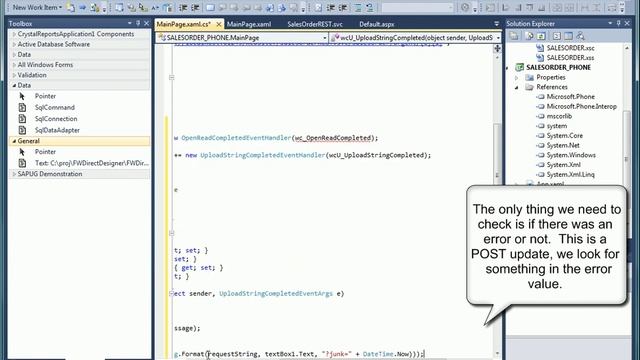Click textBox1.Text in bottom code line
640x360 pixels.
[x=290, y=354]
